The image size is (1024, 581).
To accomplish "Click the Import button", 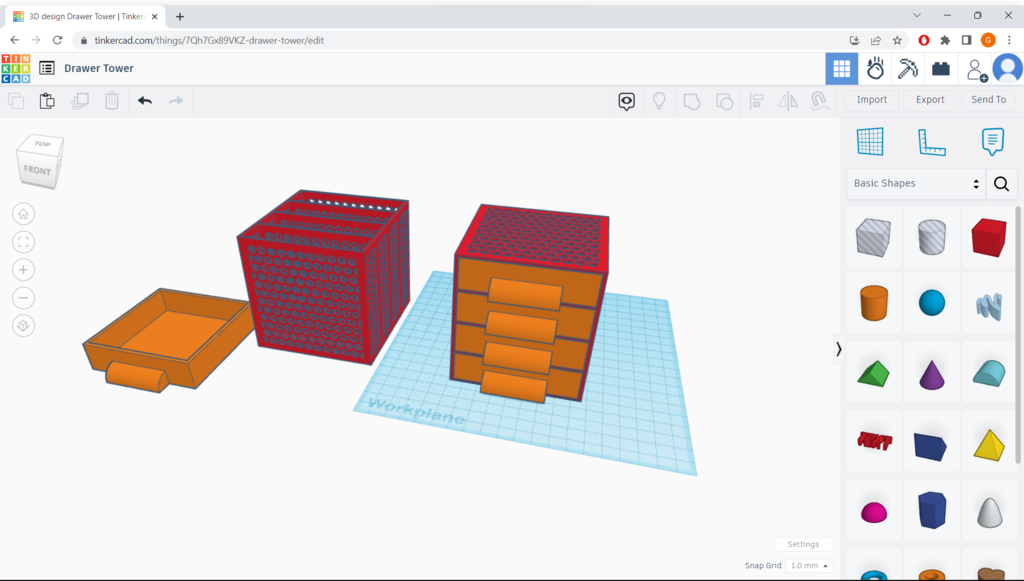I will pos(871,99).
